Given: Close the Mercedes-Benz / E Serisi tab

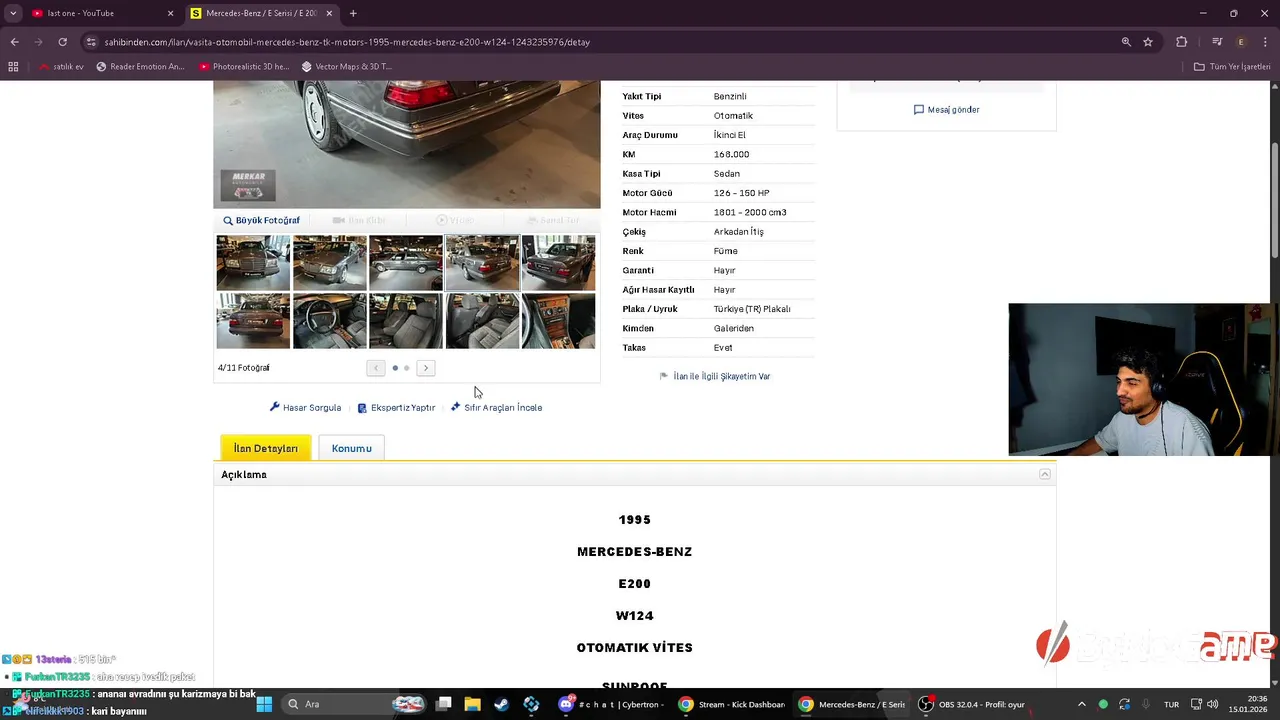Looking at the screenshot, I should click(x=328, y=13).
